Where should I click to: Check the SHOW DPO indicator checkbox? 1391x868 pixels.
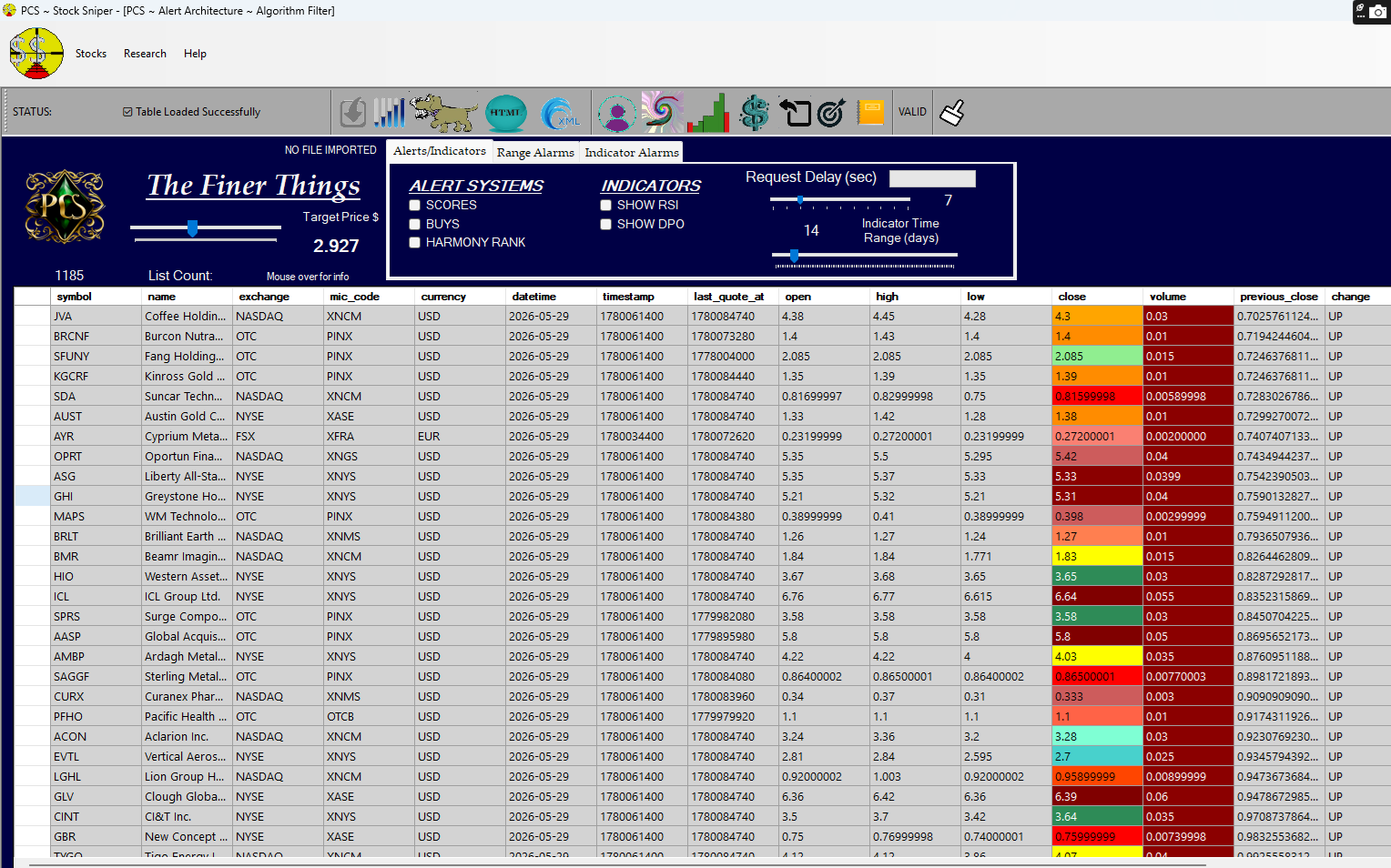click(x=605, y=224)
